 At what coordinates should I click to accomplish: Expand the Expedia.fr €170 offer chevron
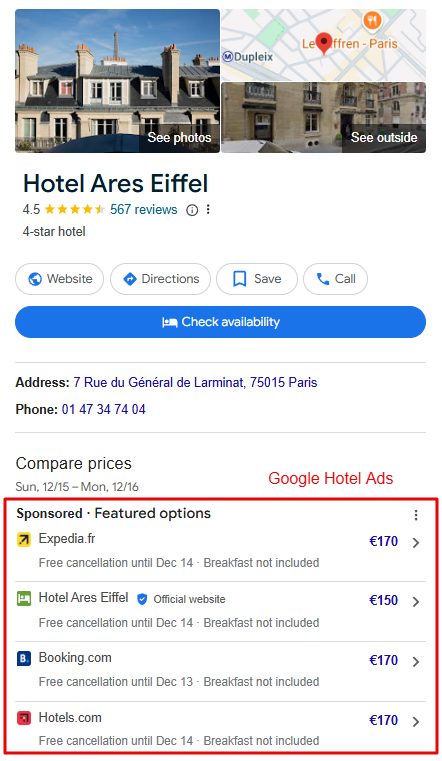point(416,543)
